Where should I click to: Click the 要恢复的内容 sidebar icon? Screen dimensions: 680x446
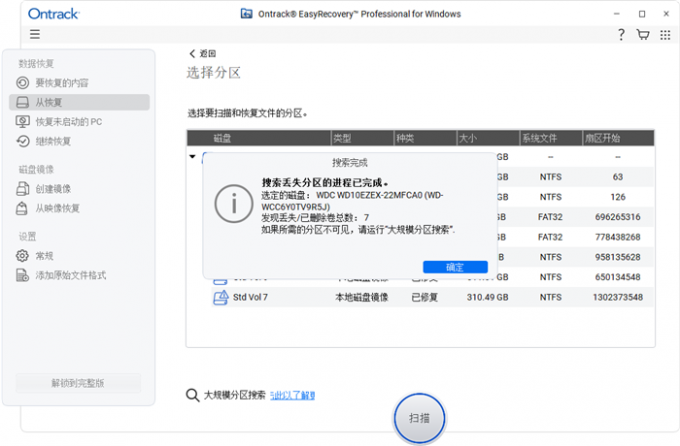23,82
